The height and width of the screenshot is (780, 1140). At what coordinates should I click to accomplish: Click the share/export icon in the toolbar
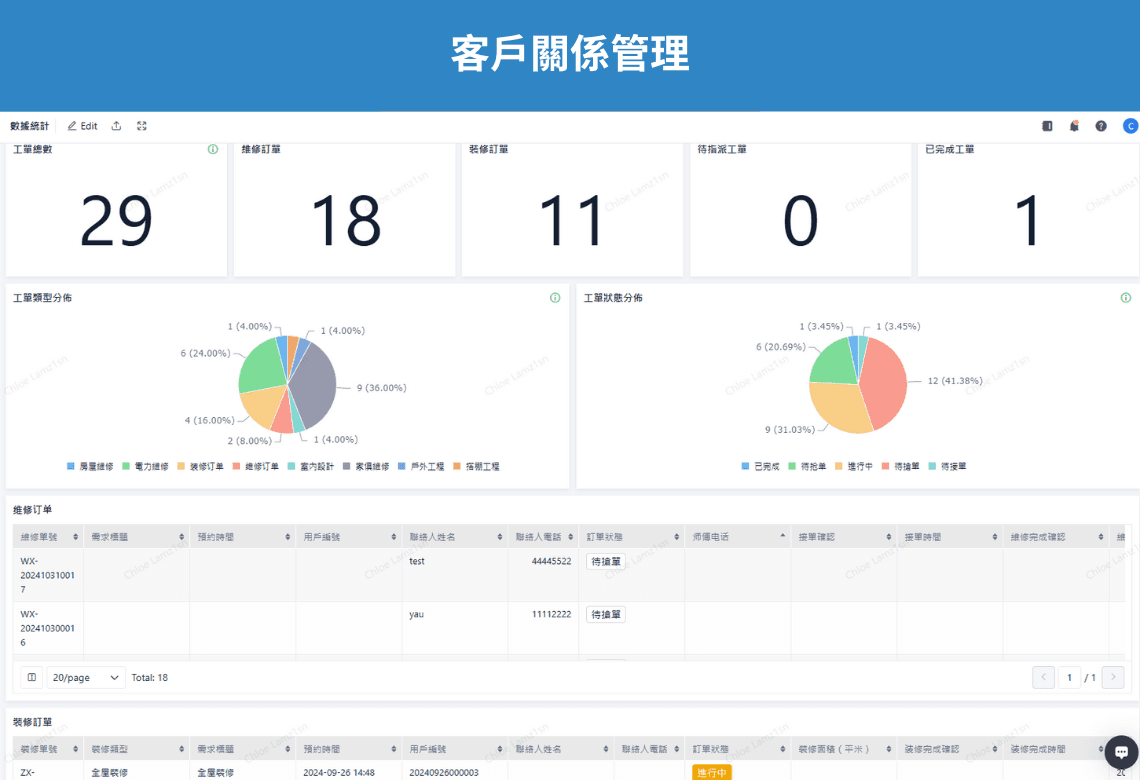(x=116, y=125)
